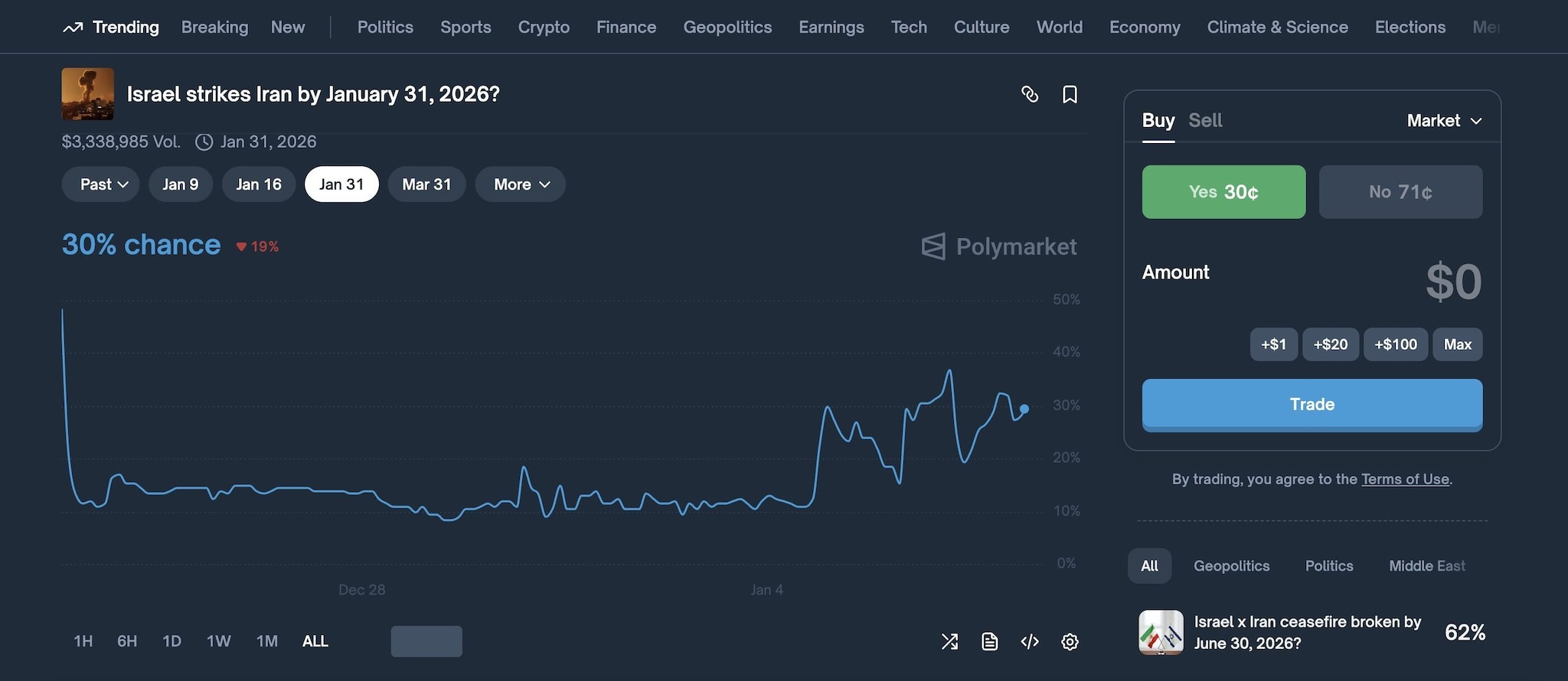This screenshot has height=681, width=1568.
Task: Open the Israel x Iran ceasefire broken market thumbnail
Action: pos(1160,632)
